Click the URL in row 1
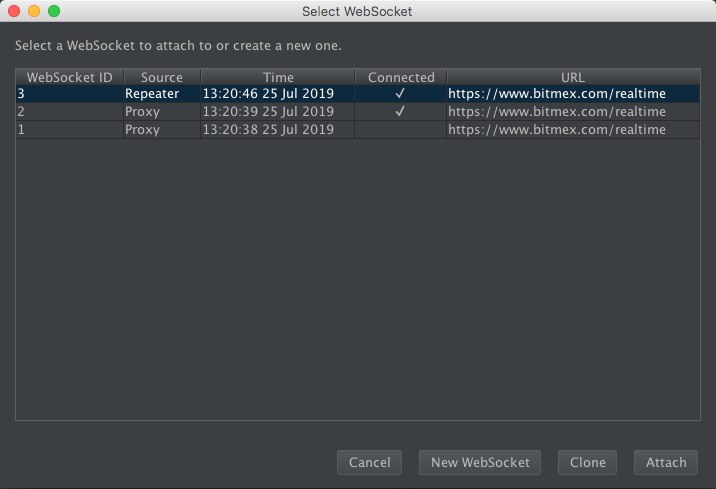716x489 pixels. click(x=573, y=130)
